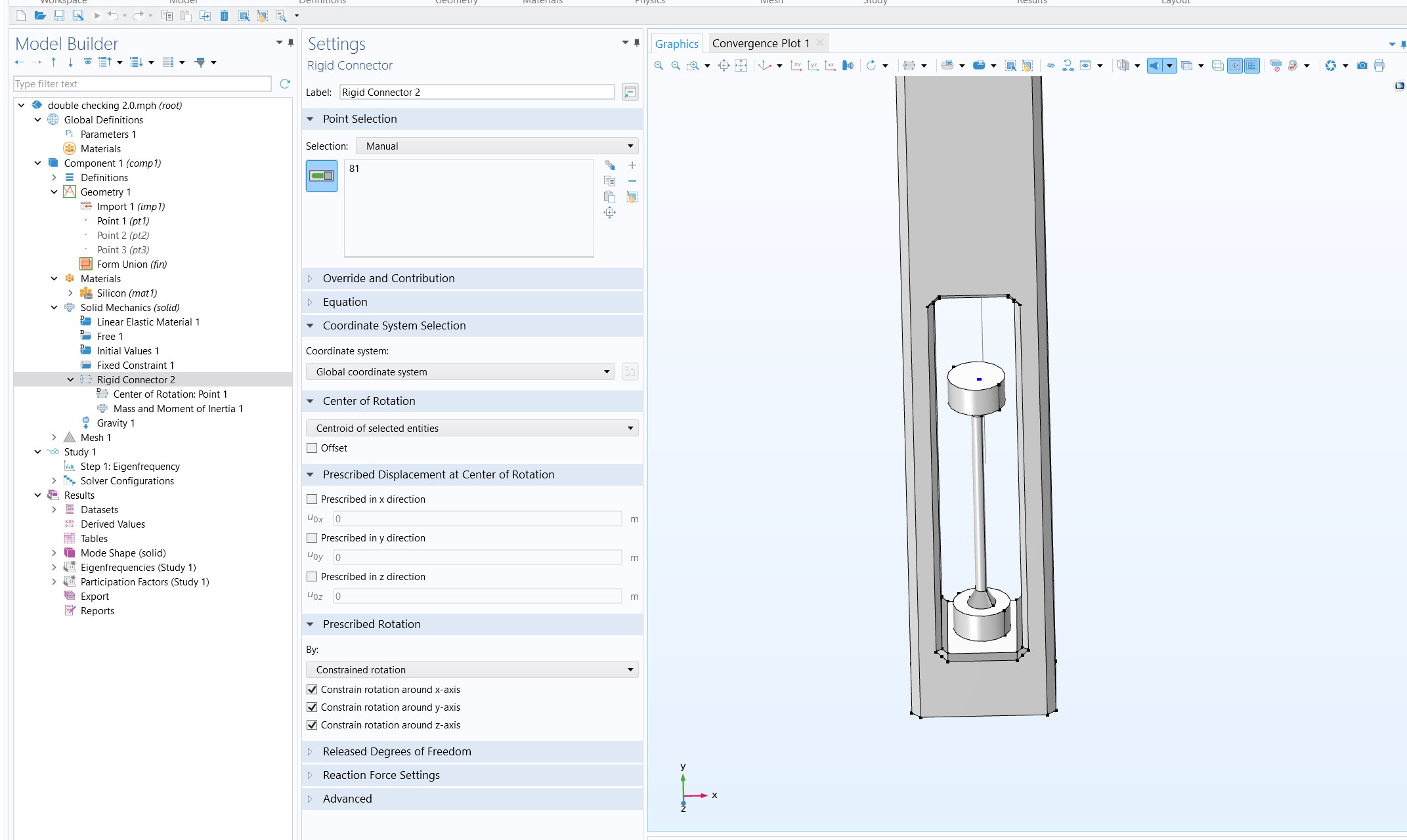Click the add to selection plus icon

tap(632, 165)
